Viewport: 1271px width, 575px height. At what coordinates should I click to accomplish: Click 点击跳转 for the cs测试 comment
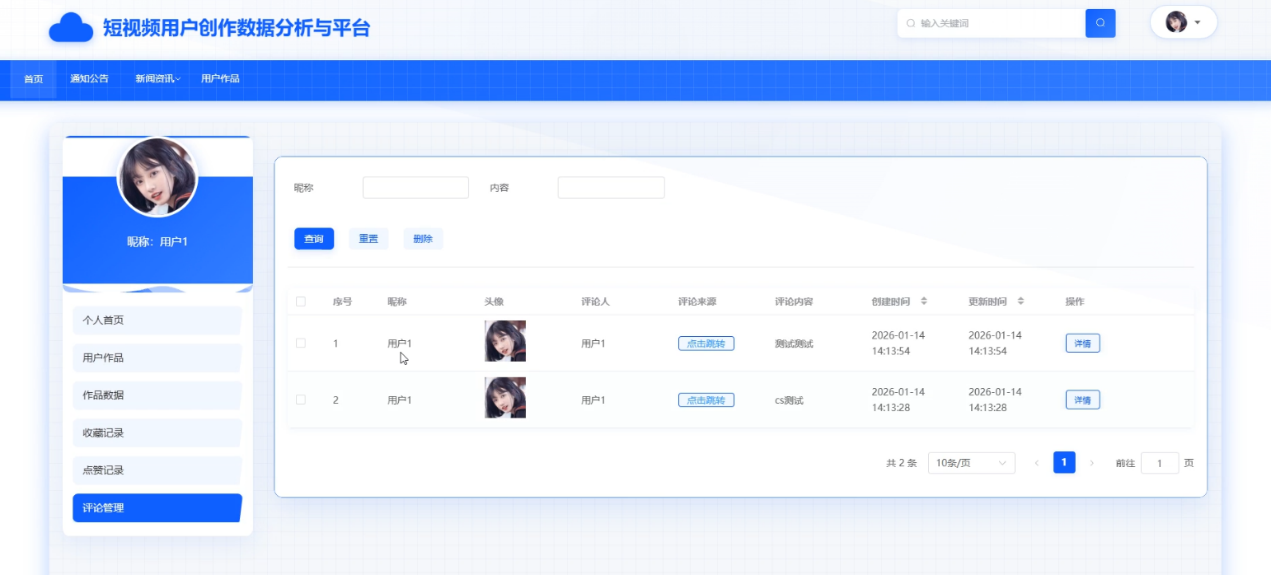[x=706, y=400]
